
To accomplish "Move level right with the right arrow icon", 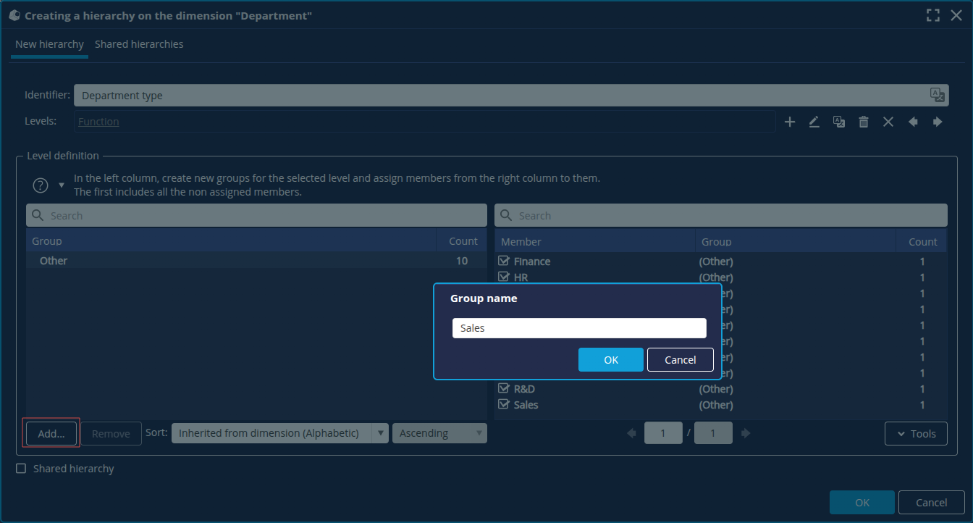I will tap(937, 122).
